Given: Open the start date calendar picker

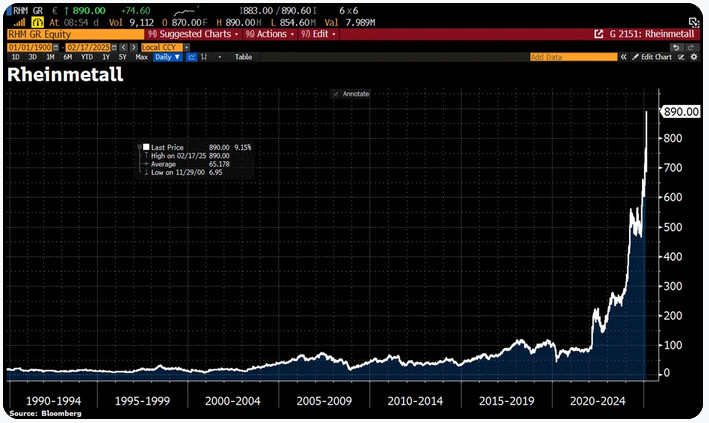Looking at the screenshot, I should point(56,47).
